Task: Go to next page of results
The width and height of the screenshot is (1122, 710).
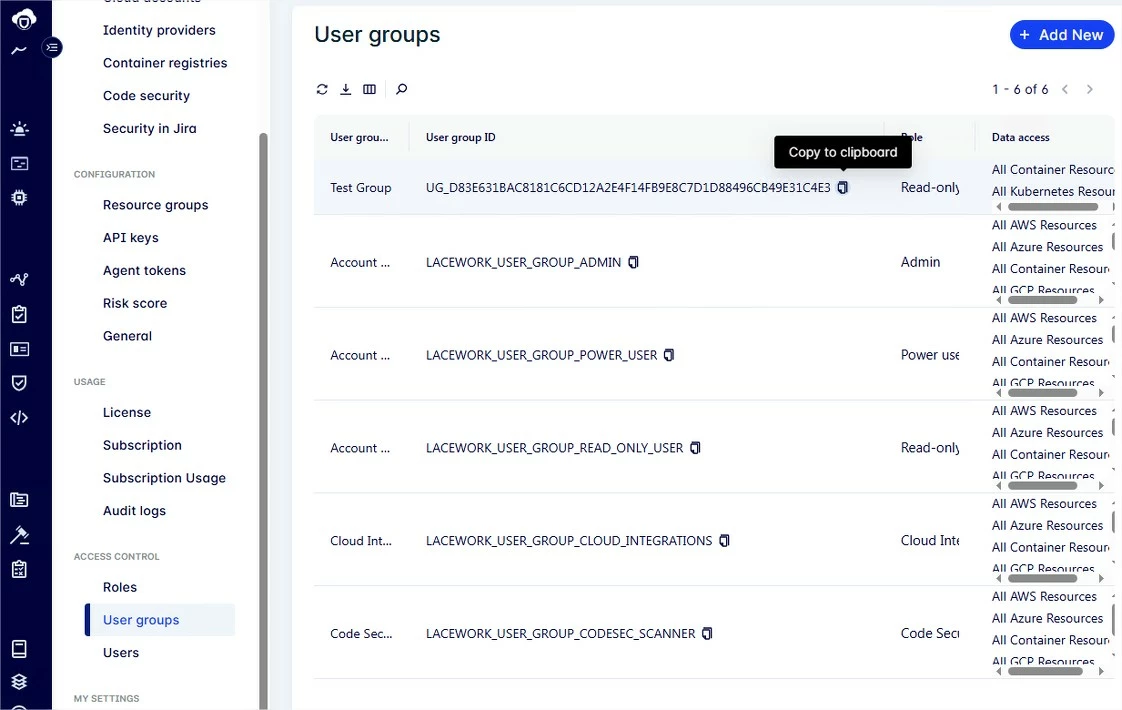Action: click(1090, 89)
